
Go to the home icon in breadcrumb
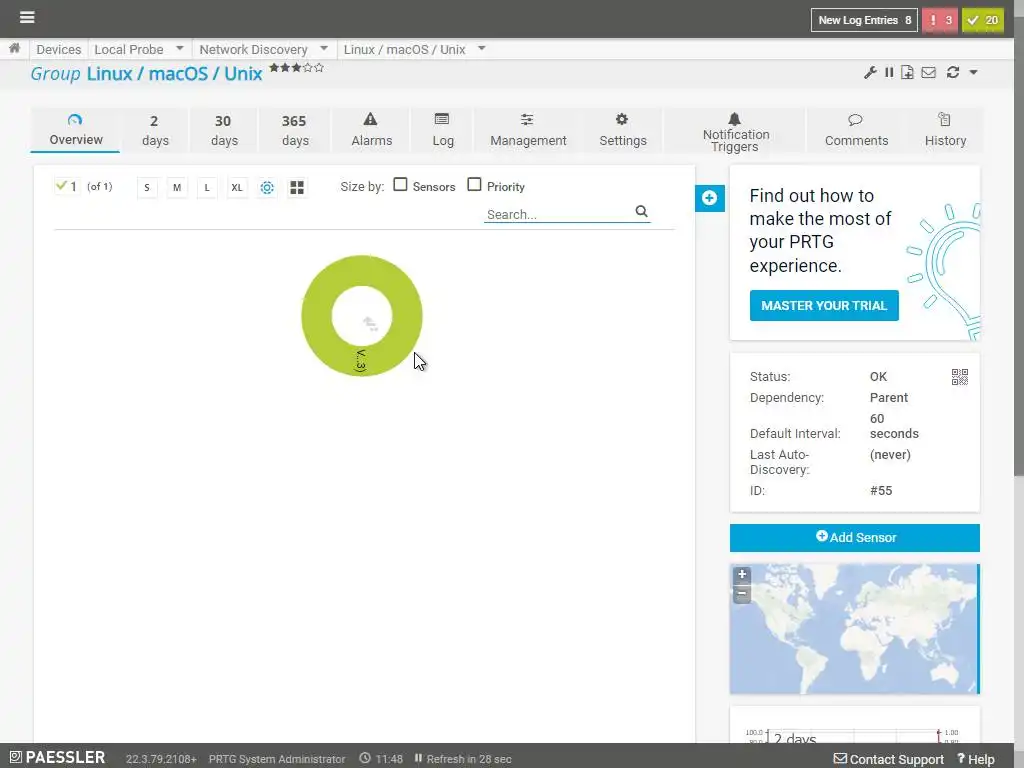click(14, 48)
